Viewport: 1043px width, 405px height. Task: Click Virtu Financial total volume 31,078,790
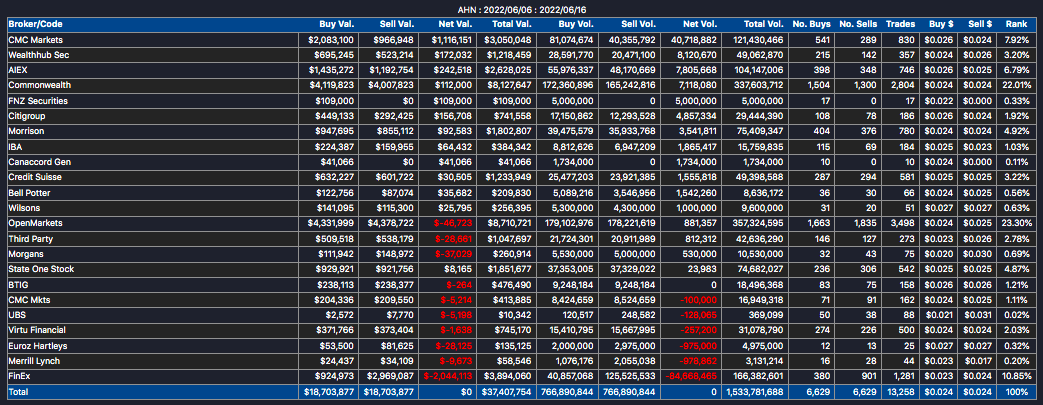[x=762, y=331]
